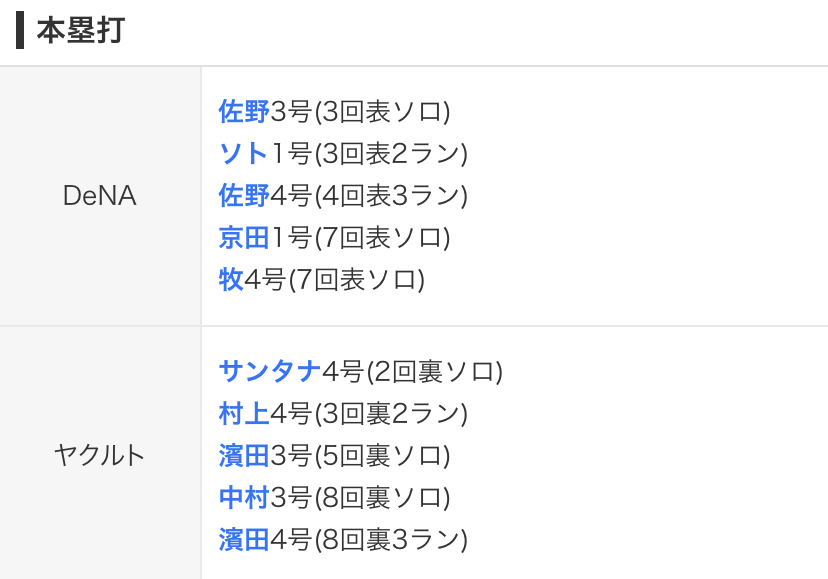Screen dimensions: 828x579
Task: Click the 本塁打 section heading
Action: click(80, 30)
